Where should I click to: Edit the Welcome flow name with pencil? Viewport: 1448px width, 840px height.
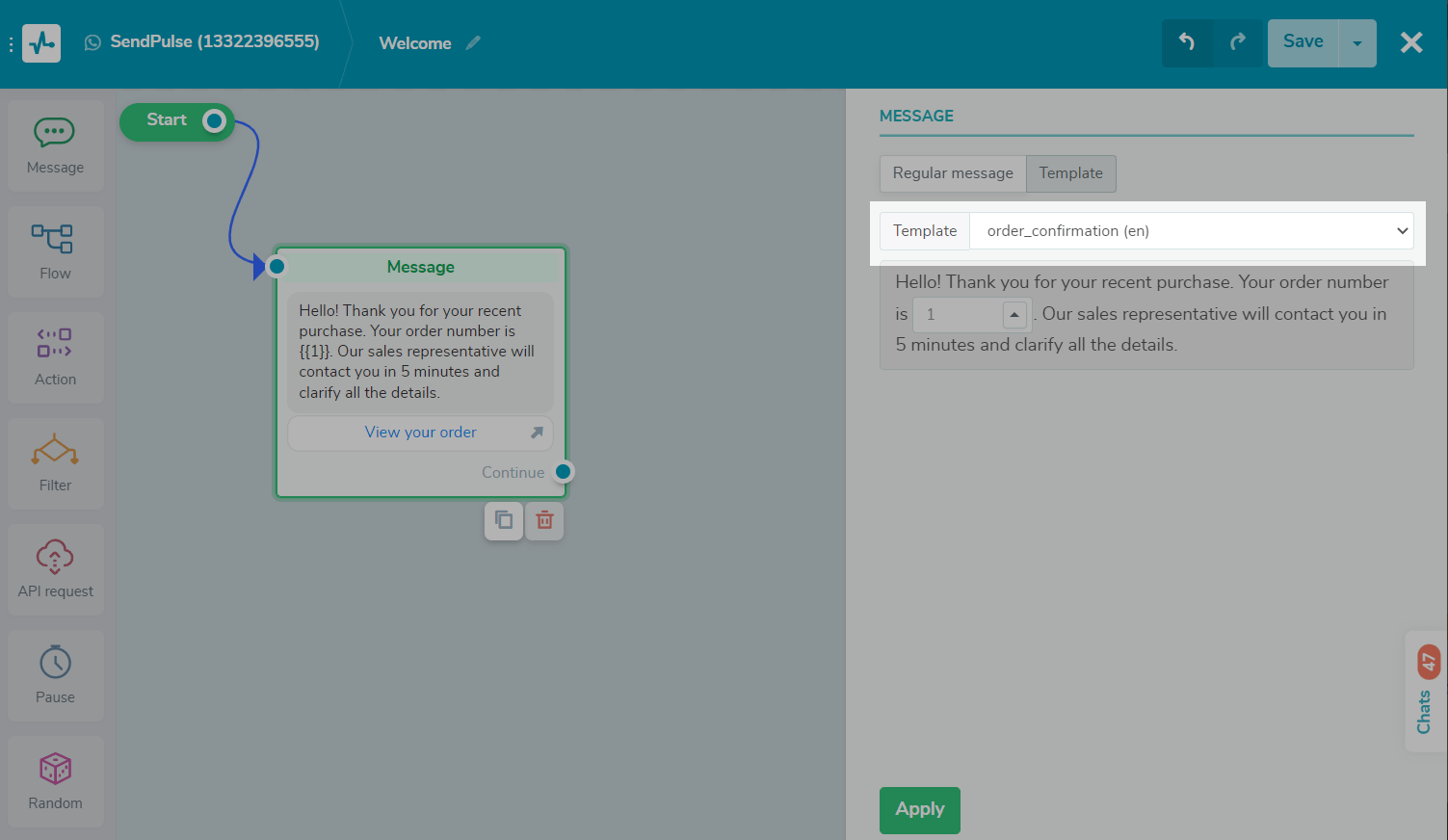point(473,42)
